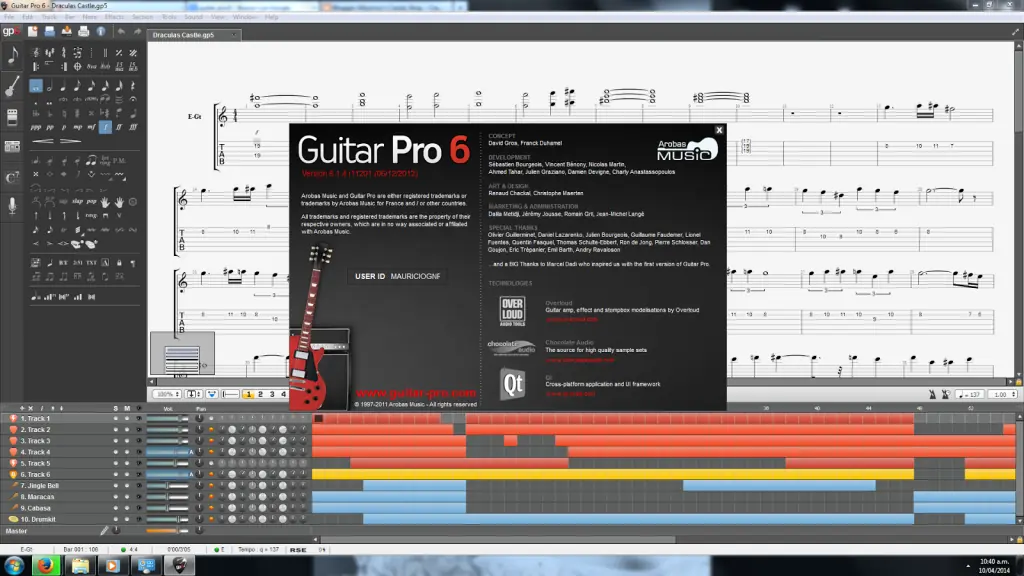Apply the crescendo hairpin icon
Image resolution: width=1024 pixels, height=576 pixels.
[x=43, y=141]
